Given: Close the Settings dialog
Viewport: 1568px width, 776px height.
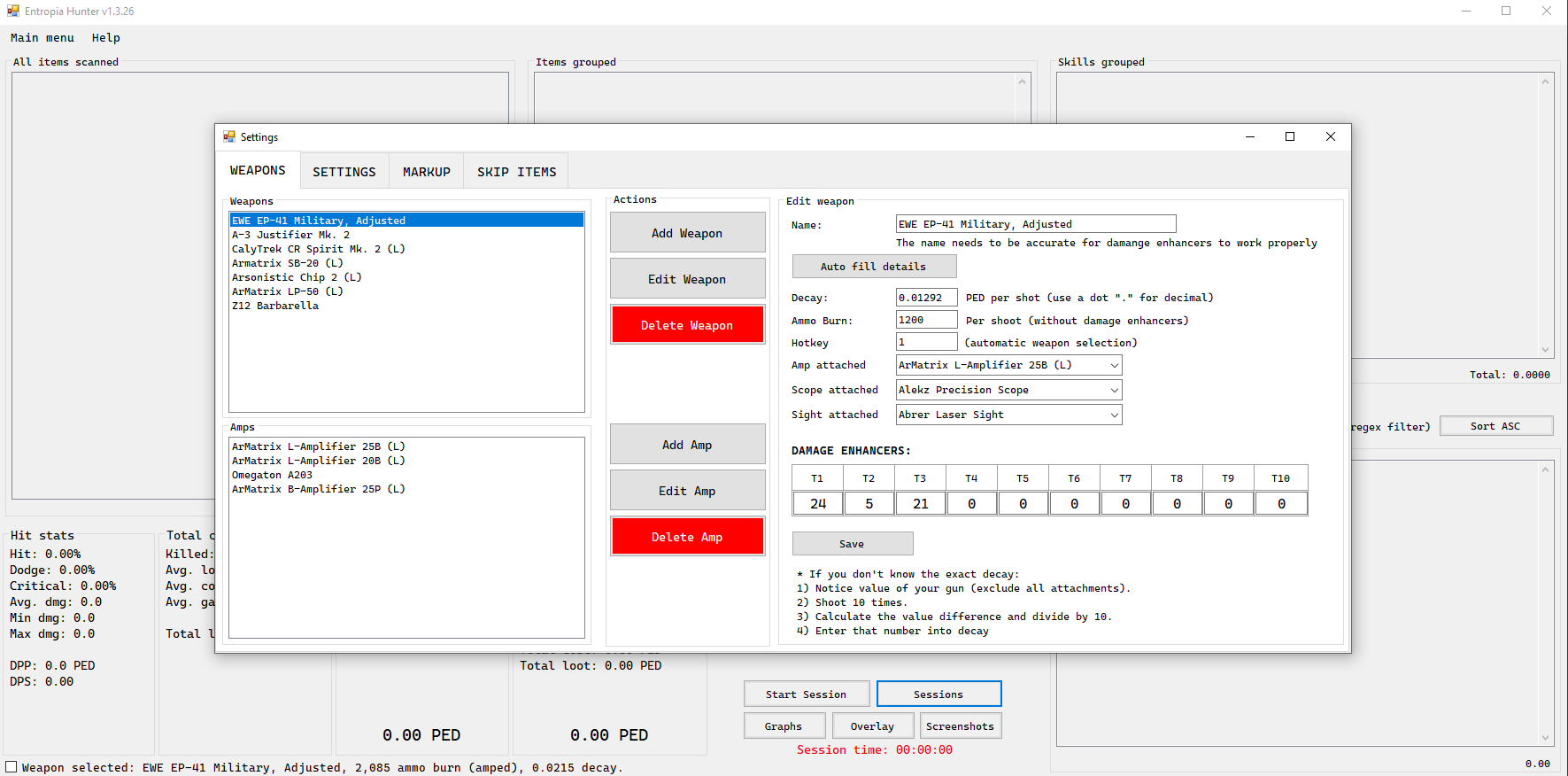Looking at the screenshot, I should click(1331, 136).
